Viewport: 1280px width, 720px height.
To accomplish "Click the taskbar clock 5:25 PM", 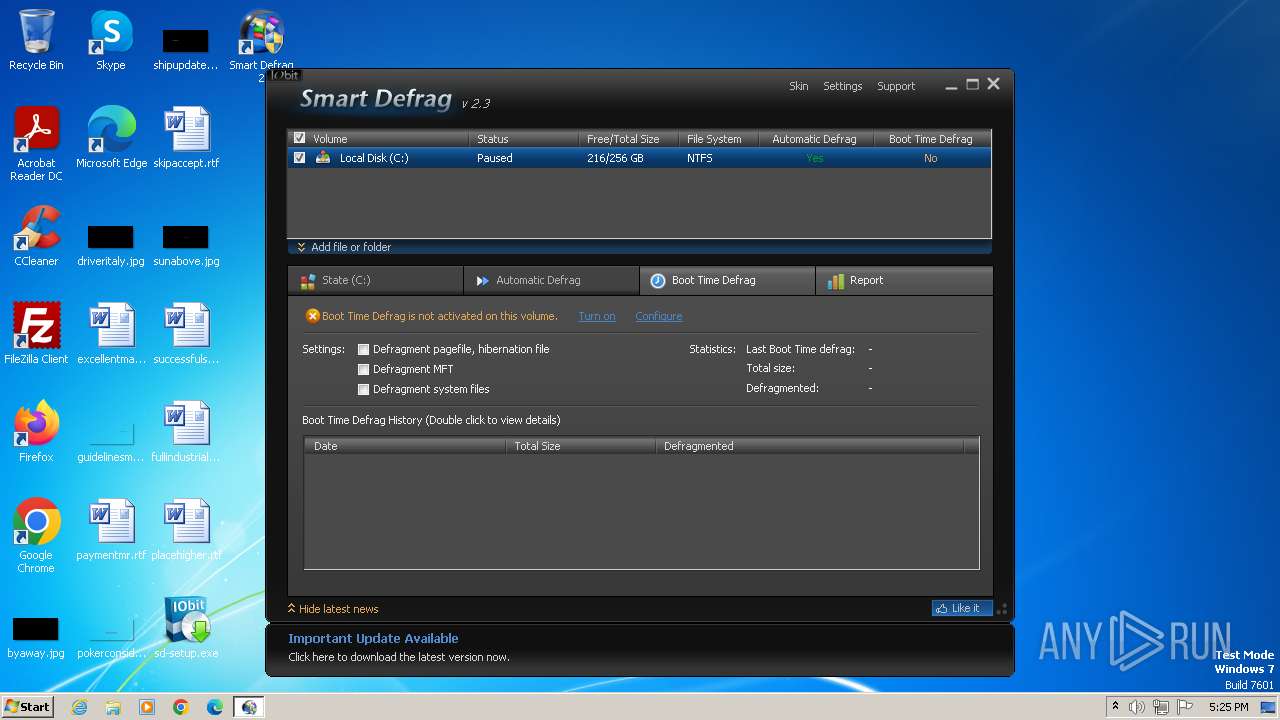I will pyautogui.click(x=1228, y=707).
